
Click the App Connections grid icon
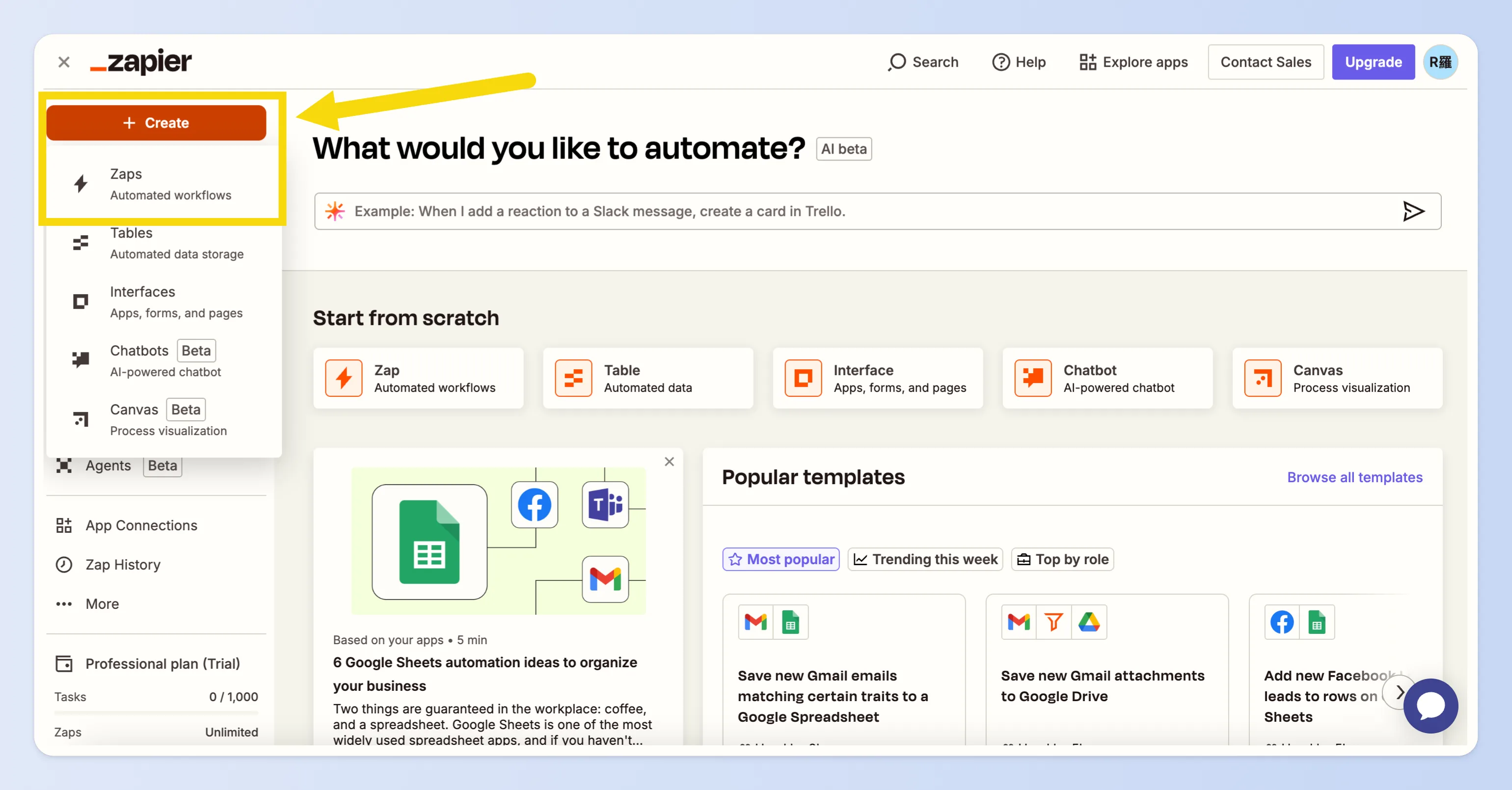pyautogui.click(x=64, y=525)
